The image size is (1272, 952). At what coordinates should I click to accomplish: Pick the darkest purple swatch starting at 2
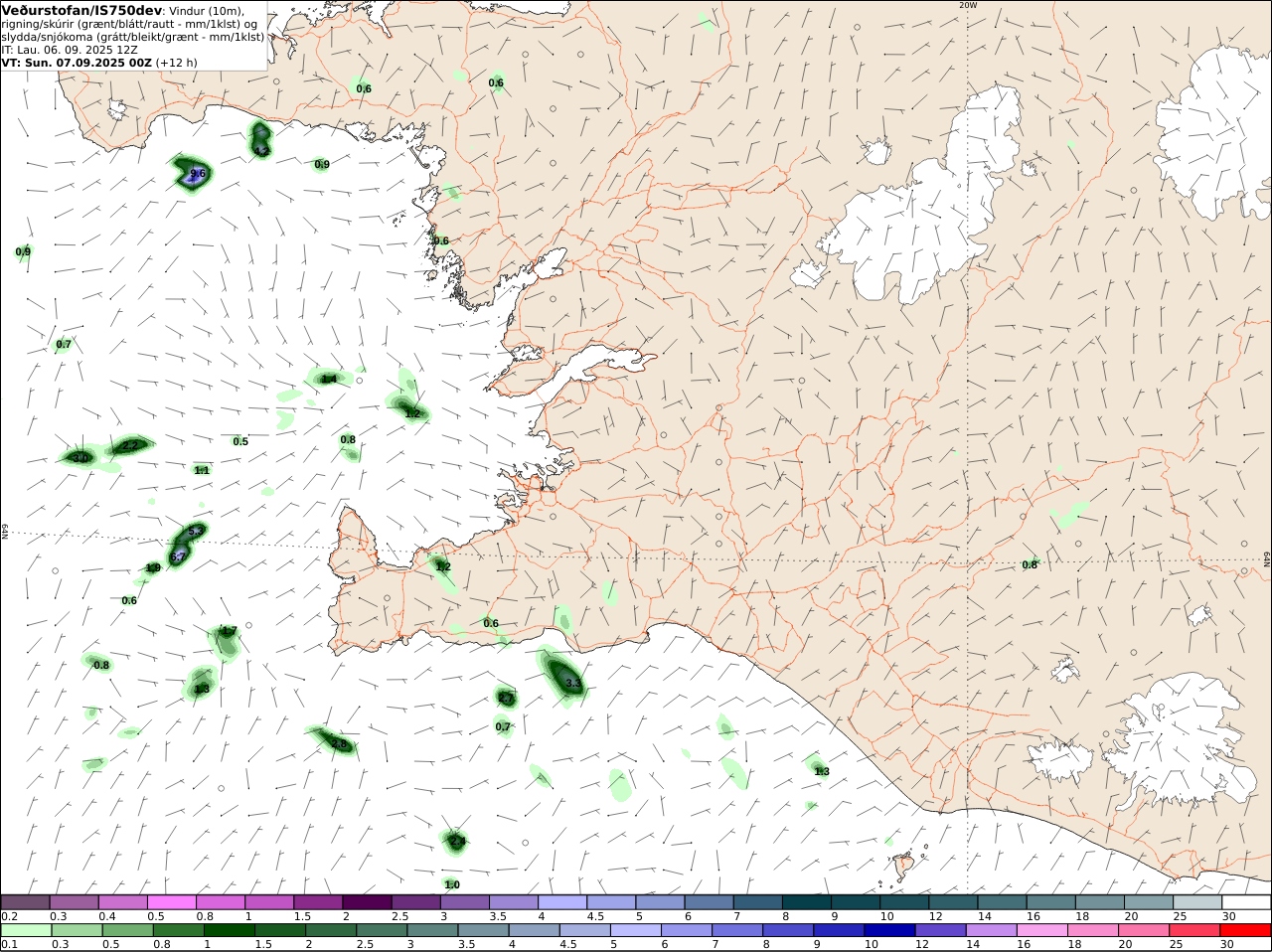coord(367,902)
